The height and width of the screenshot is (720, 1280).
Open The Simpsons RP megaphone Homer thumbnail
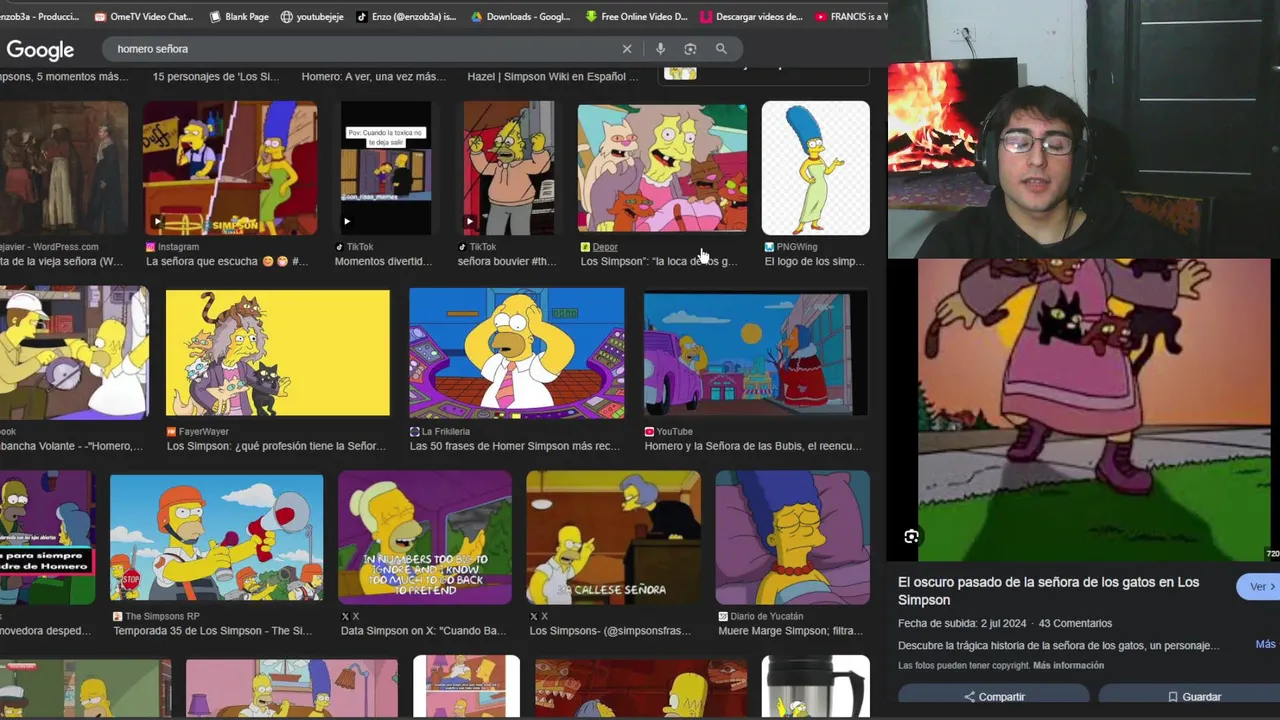pos(217,540)
